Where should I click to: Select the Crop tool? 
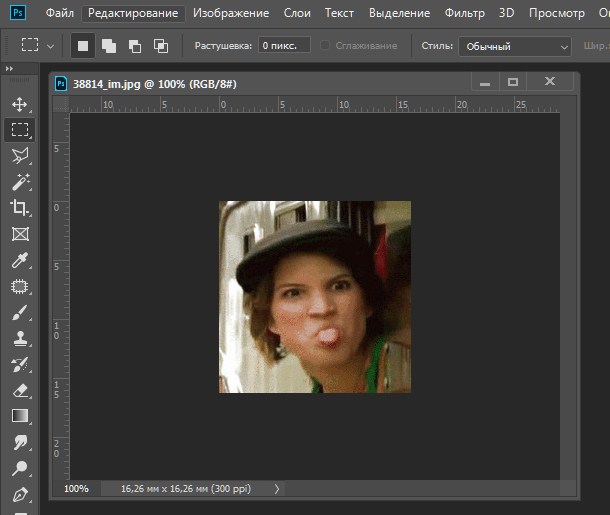coord(19,208)
